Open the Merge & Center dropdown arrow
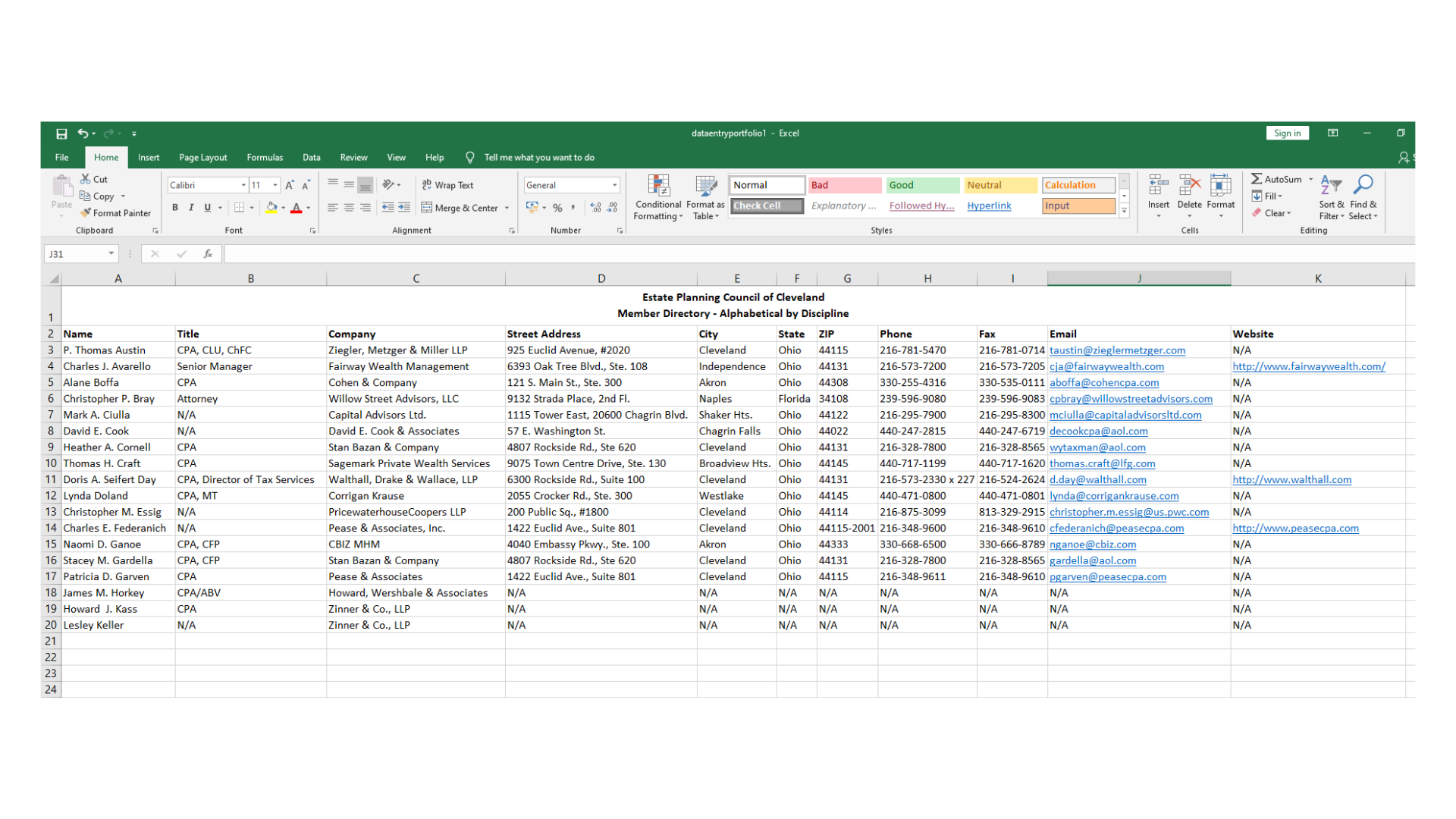Image resolution: width=1456 pixels, height=819 pixels. pos(507,208)
